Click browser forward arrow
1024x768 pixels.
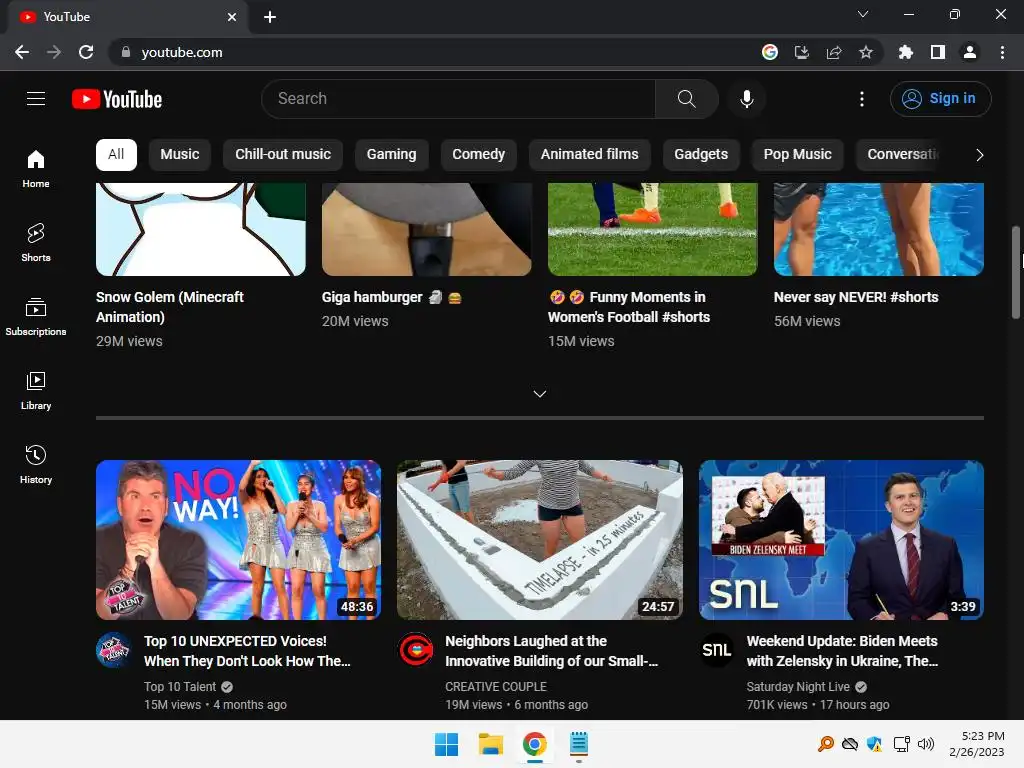tap(54, 52)
